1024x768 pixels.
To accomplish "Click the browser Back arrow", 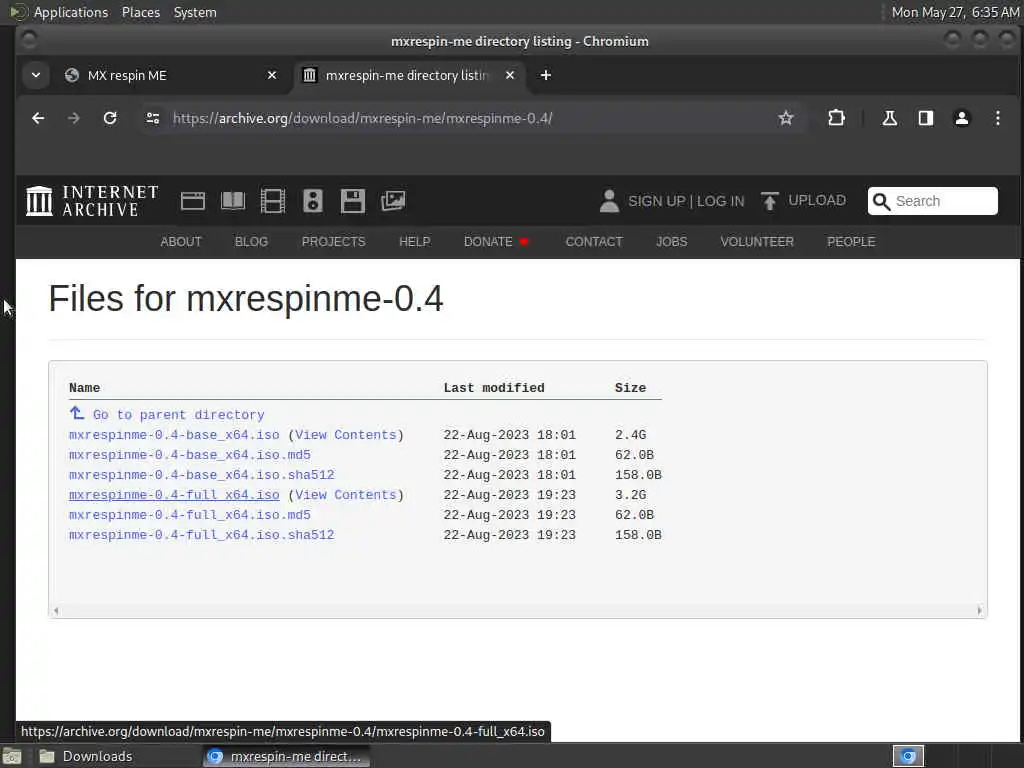I will point(38,118).
